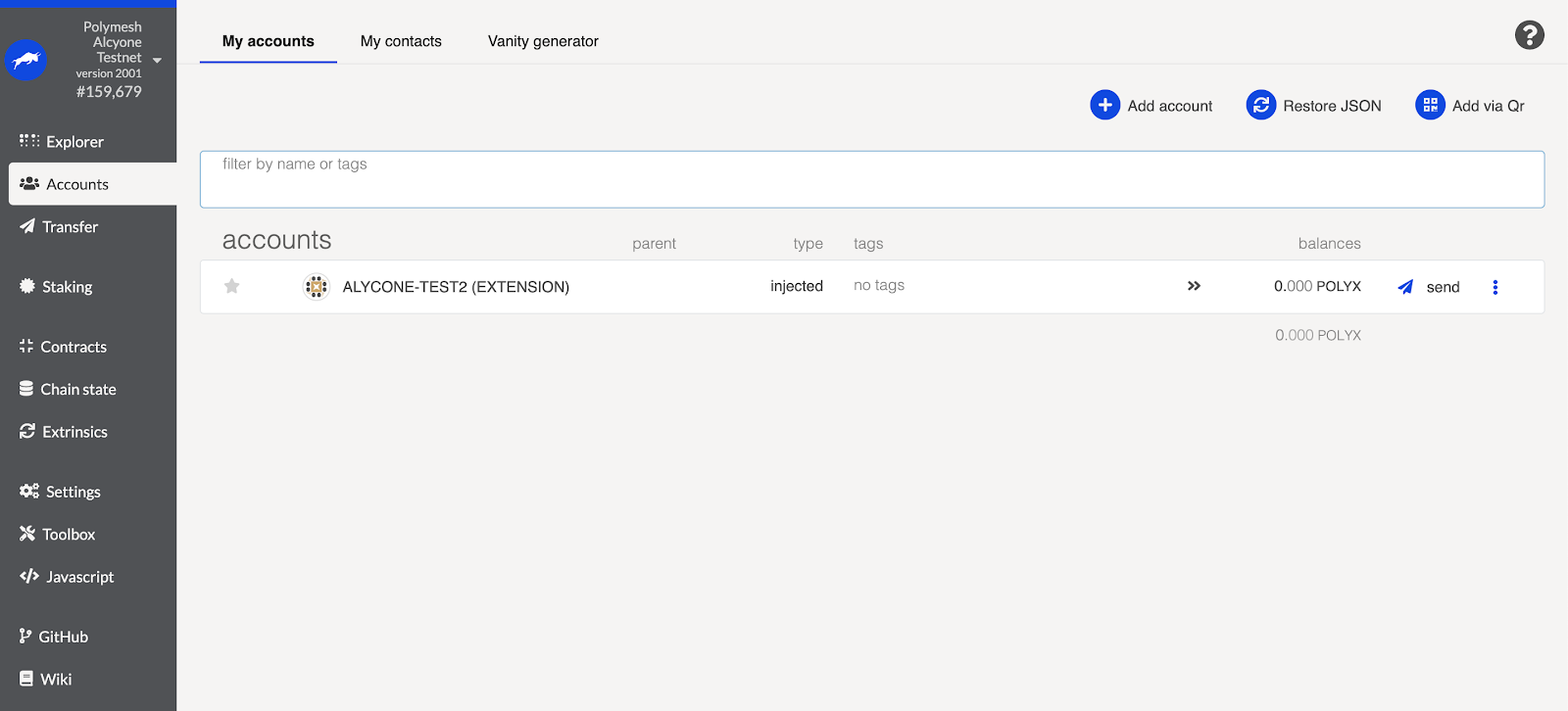1568x711 pixels.
Task: Click the send button text
Action: tap(1443, 287)
